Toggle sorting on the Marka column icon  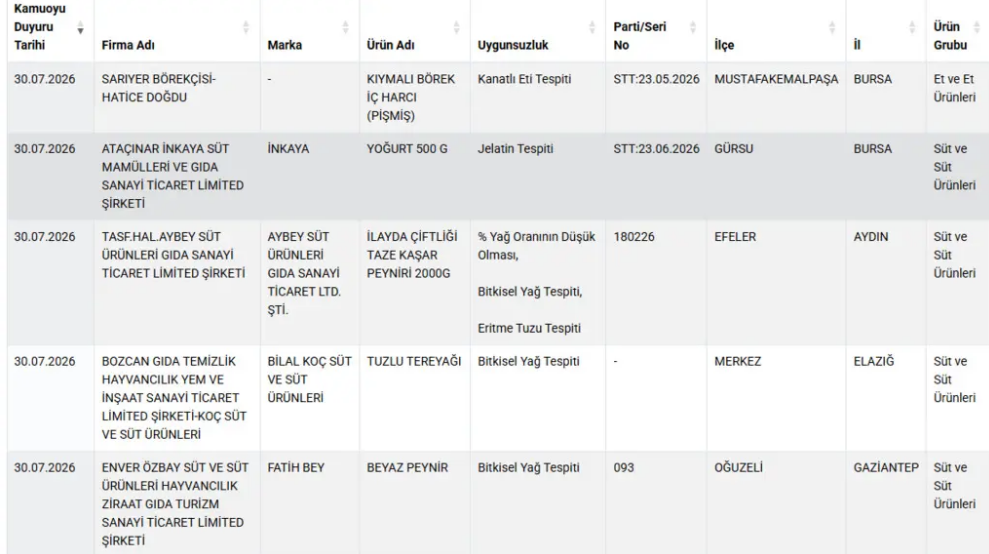pos(345,28)
